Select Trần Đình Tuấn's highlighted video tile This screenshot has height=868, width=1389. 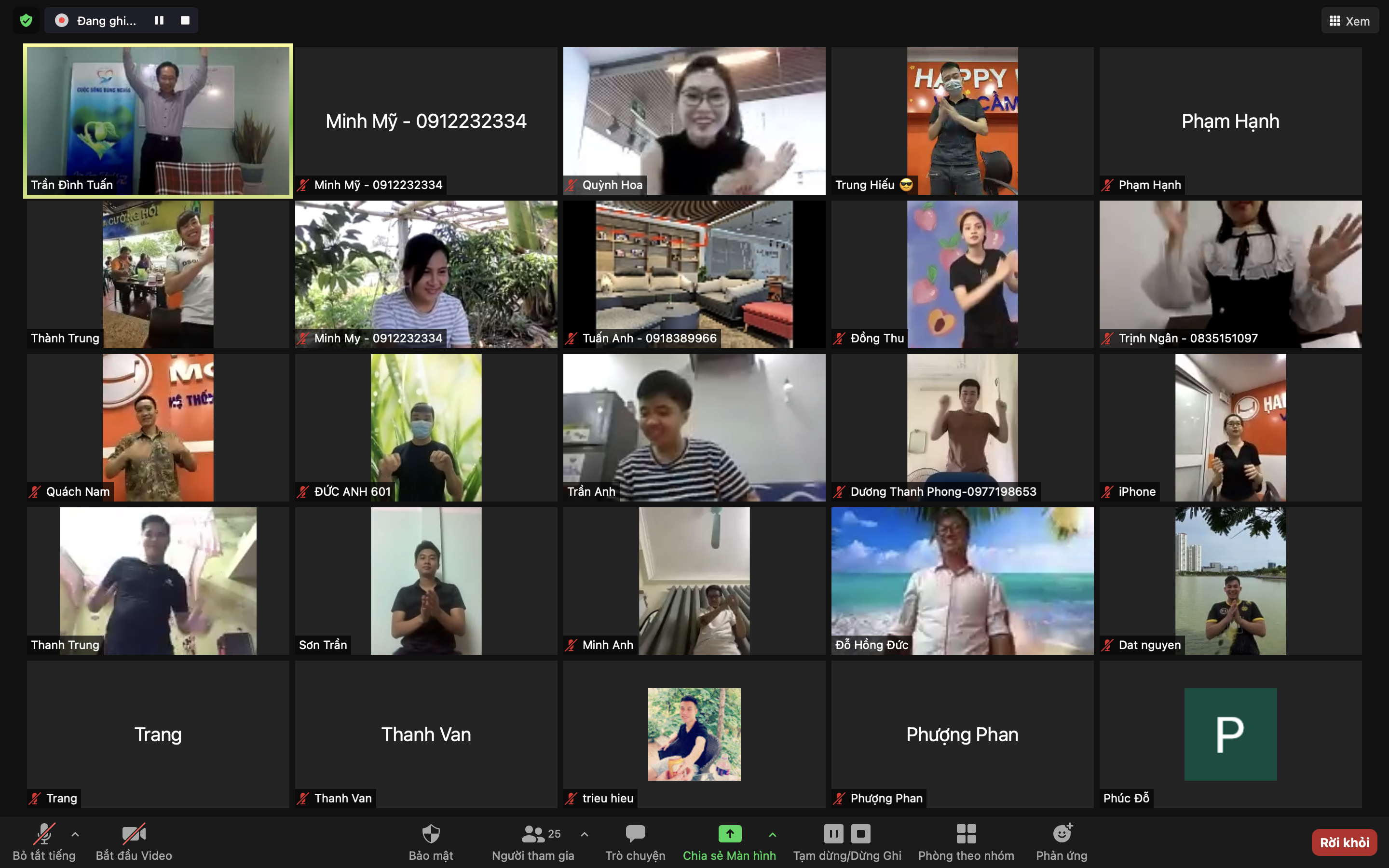pyautogui.click(x=158, y=121)
